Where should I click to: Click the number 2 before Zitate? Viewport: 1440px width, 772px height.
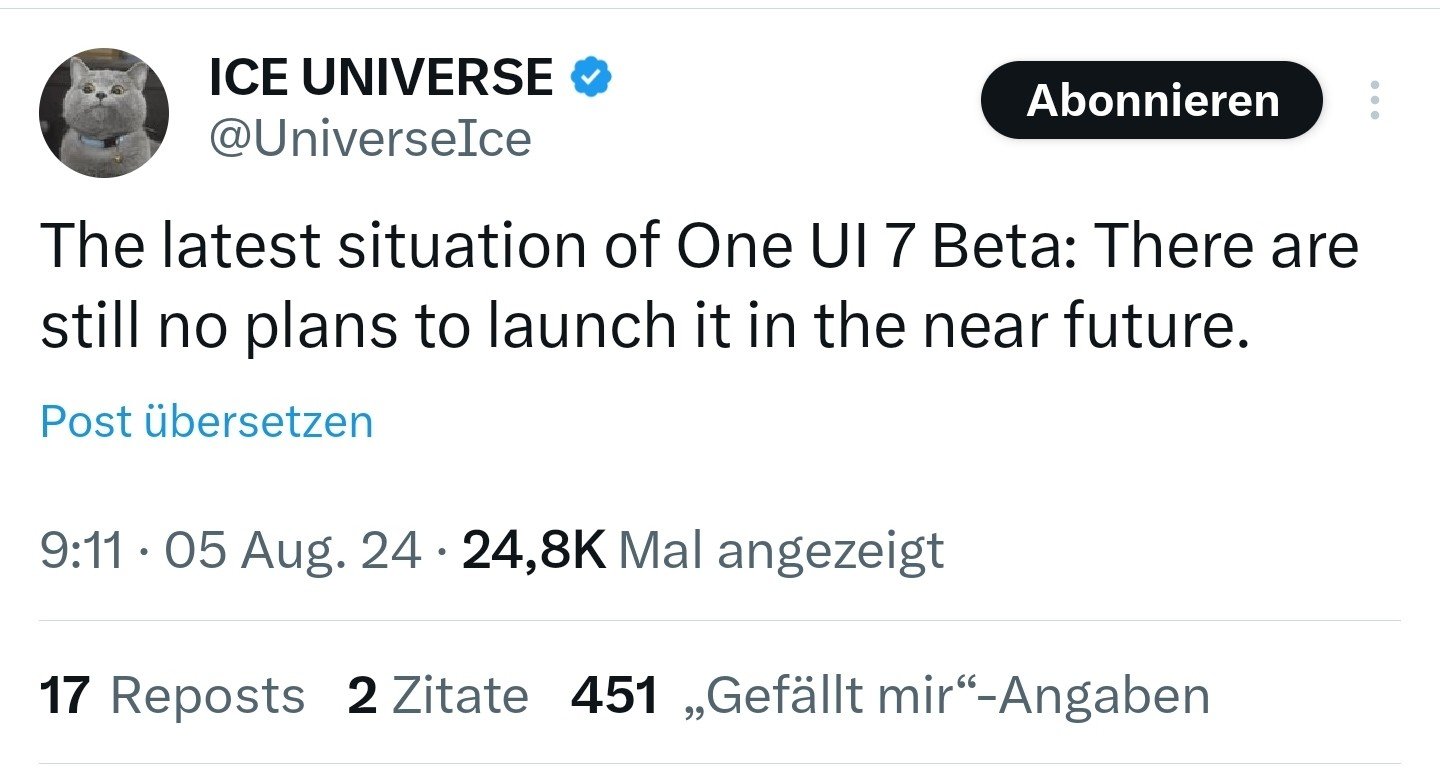point(362,695)
